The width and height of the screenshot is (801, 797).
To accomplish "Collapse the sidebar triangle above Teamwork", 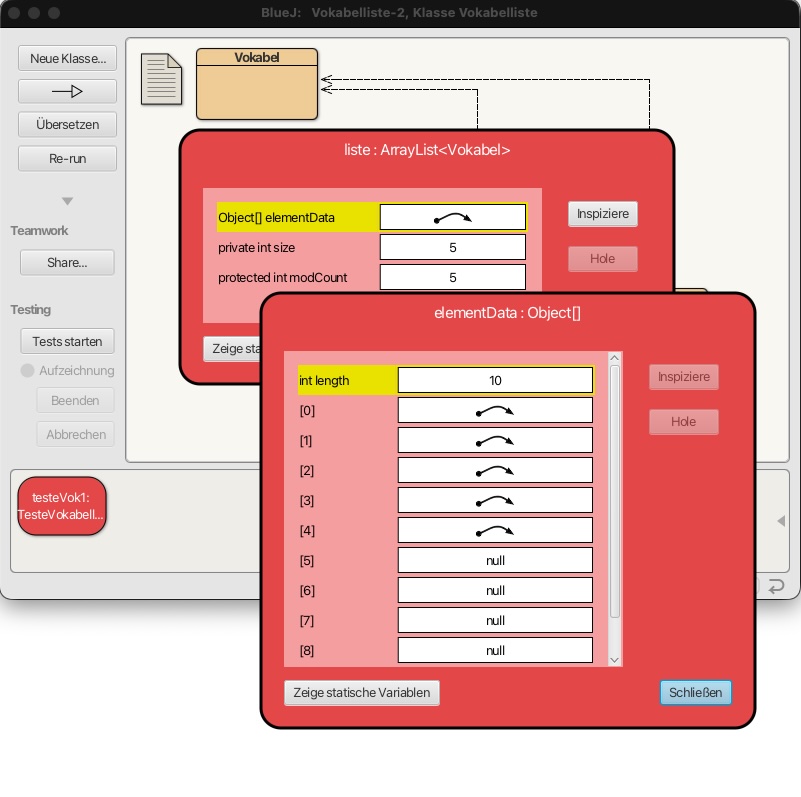I will (x=67, y=201).
